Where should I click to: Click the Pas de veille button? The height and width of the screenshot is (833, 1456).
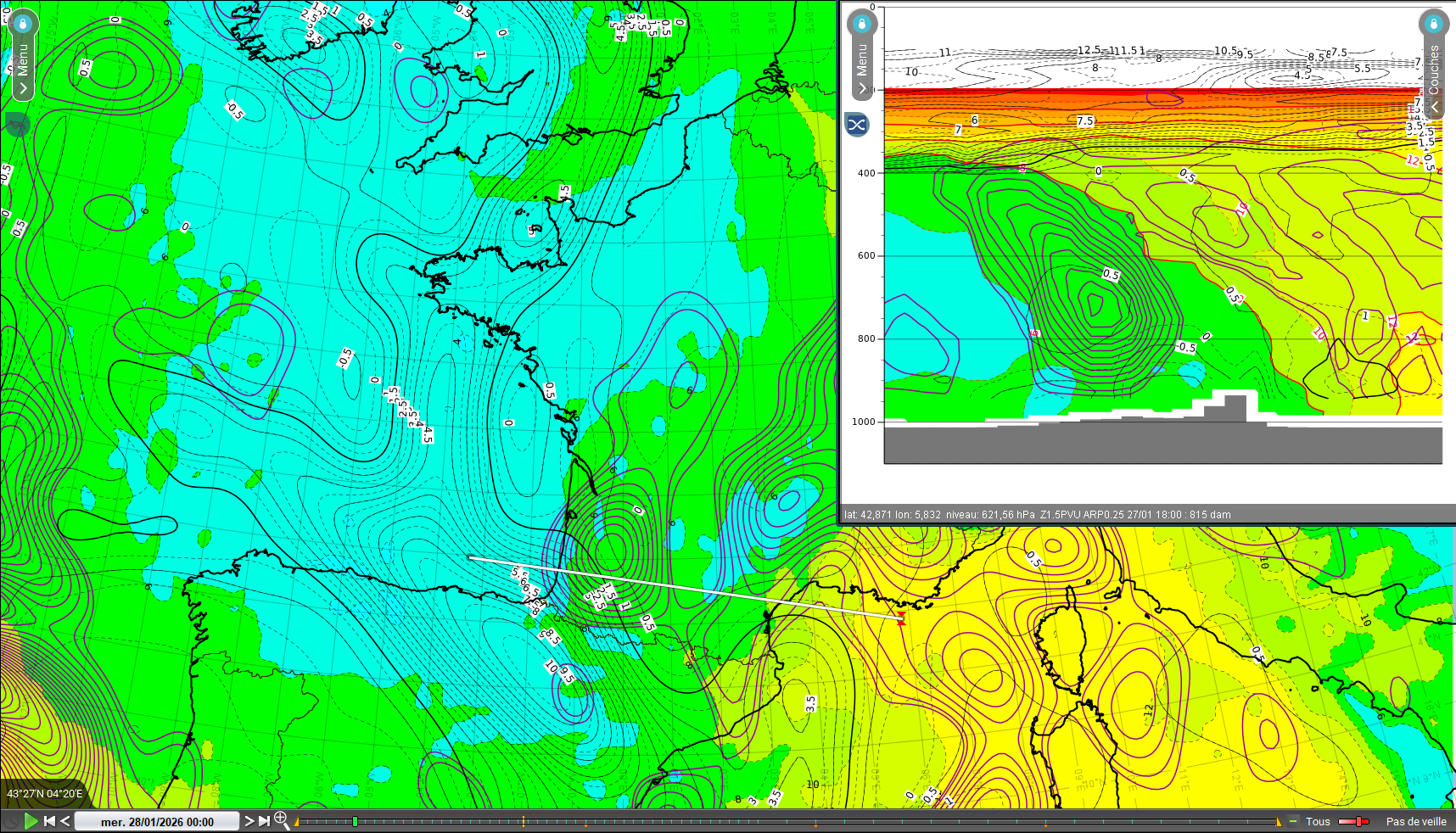pyautogui.click(x=1415, y=821)
